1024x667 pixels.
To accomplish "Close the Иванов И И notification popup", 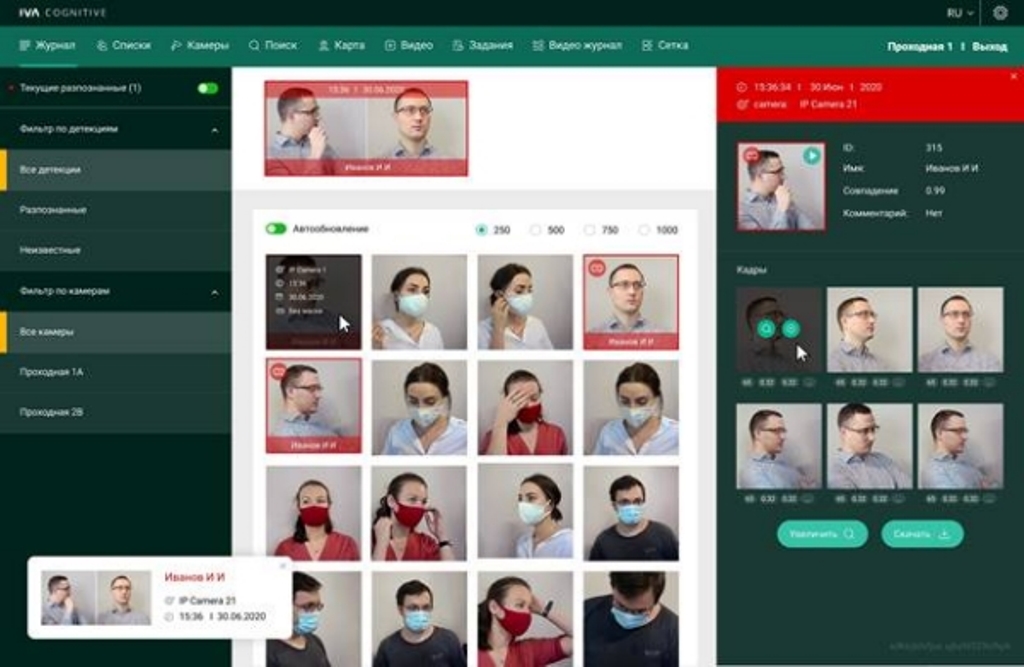I will coord(282,566).
